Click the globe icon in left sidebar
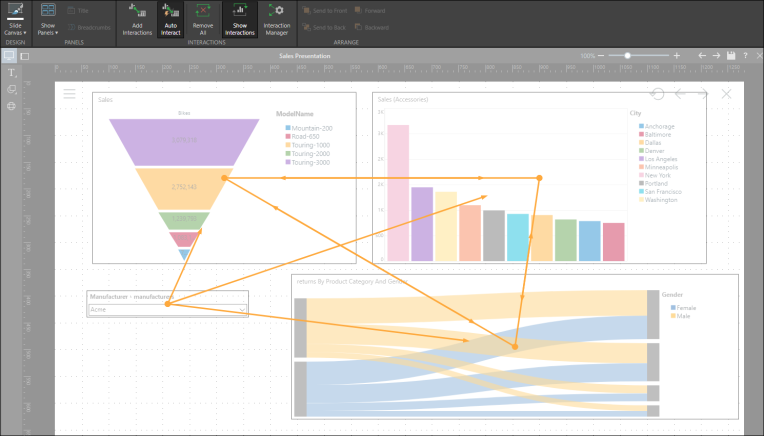 click(11, 105)
